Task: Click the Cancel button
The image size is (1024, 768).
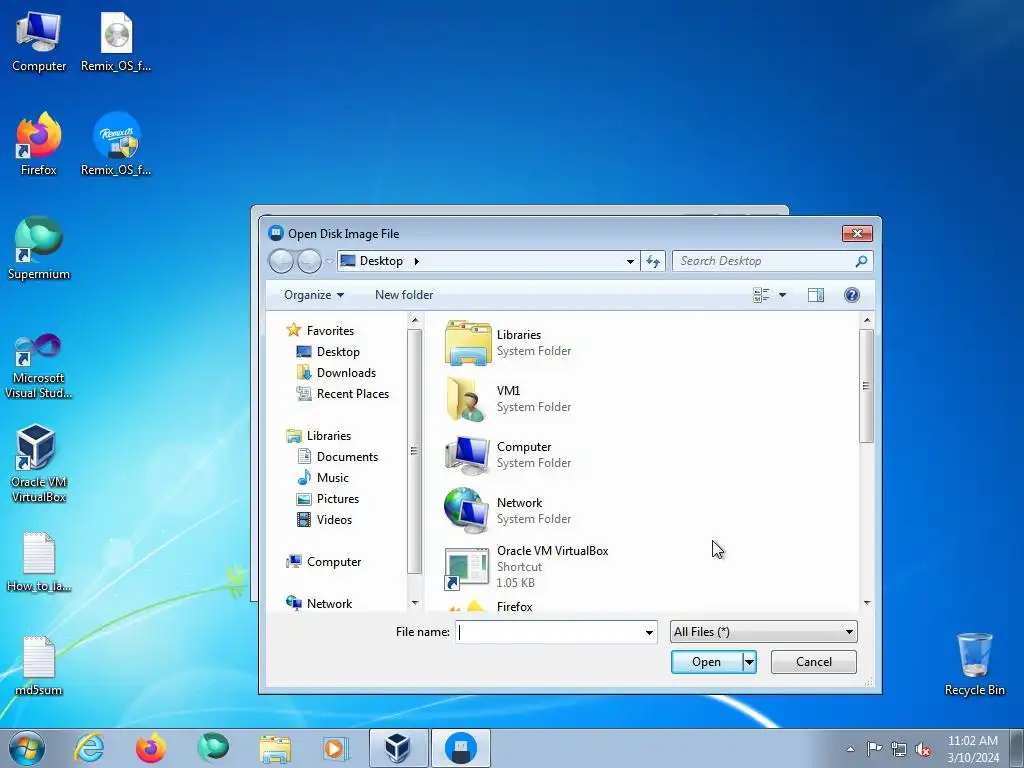Action: tap(814, 662)
